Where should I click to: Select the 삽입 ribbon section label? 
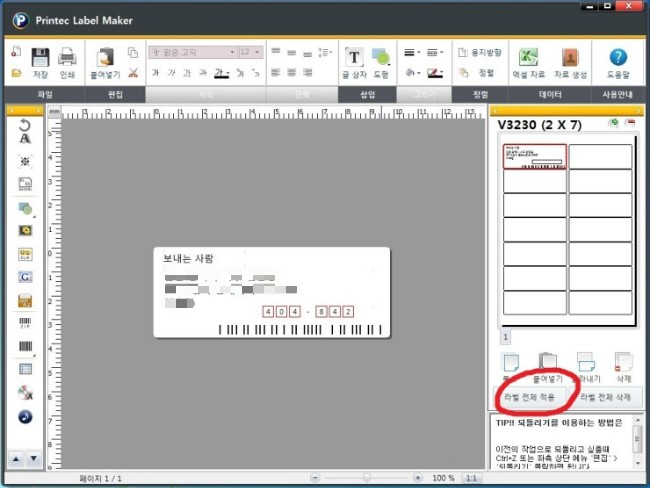[x=367, y=95]
